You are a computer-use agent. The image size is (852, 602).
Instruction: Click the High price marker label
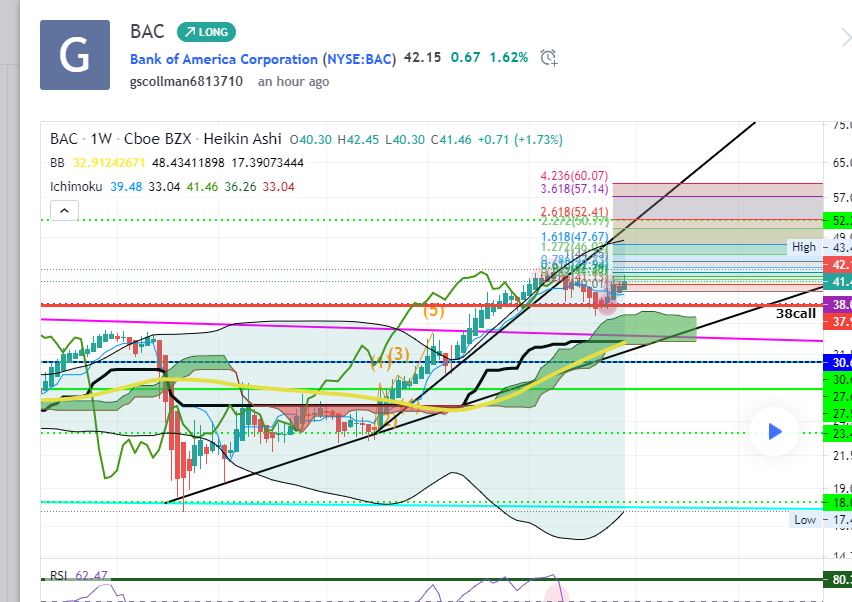pos(803,246)
